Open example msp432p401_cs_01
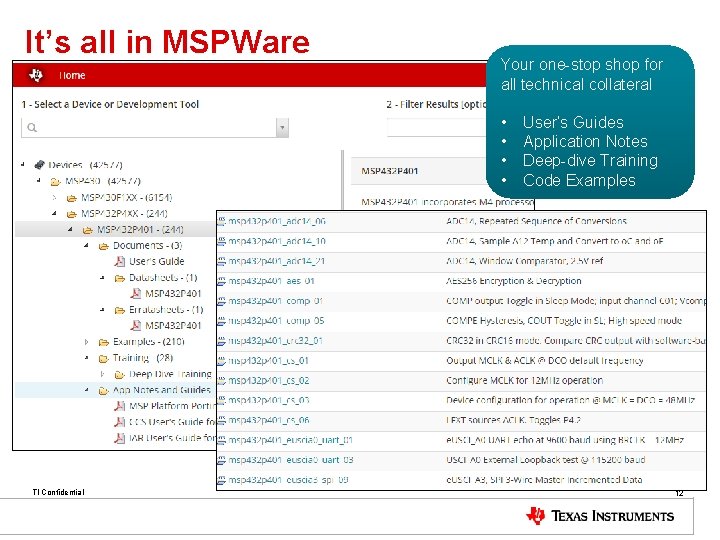 point(269,360)
